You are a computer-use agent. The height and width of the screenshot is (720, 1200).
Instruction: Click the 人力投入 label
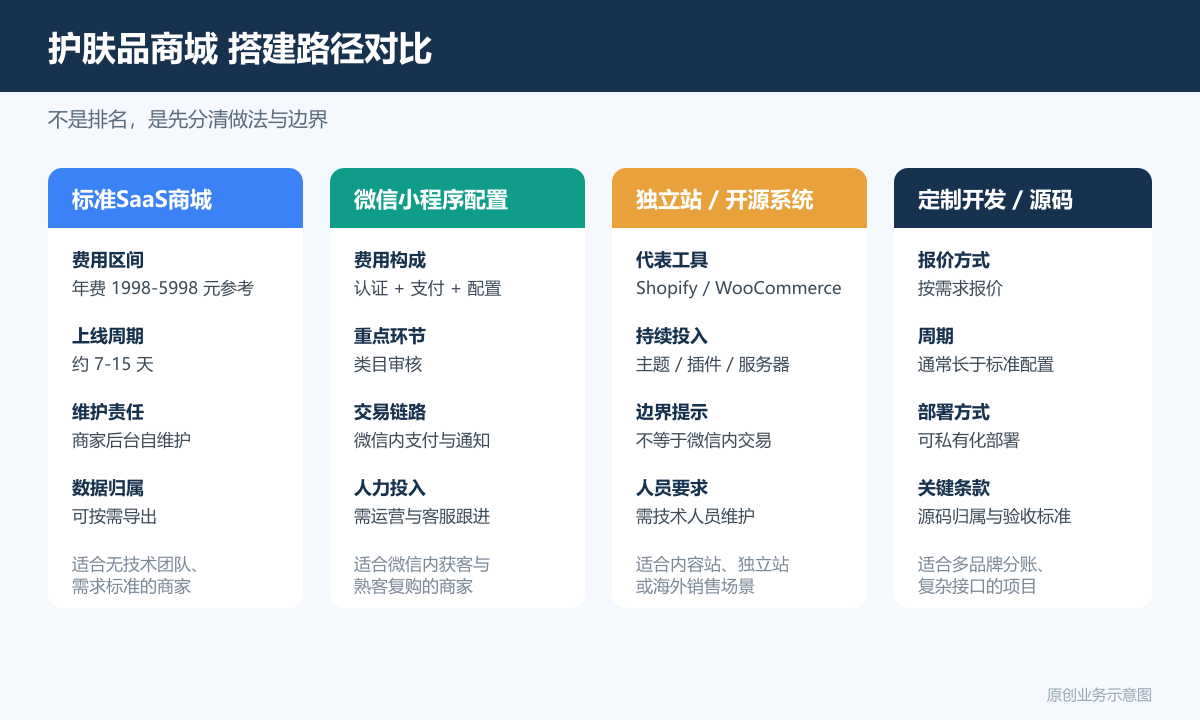[x=390, y=488]
